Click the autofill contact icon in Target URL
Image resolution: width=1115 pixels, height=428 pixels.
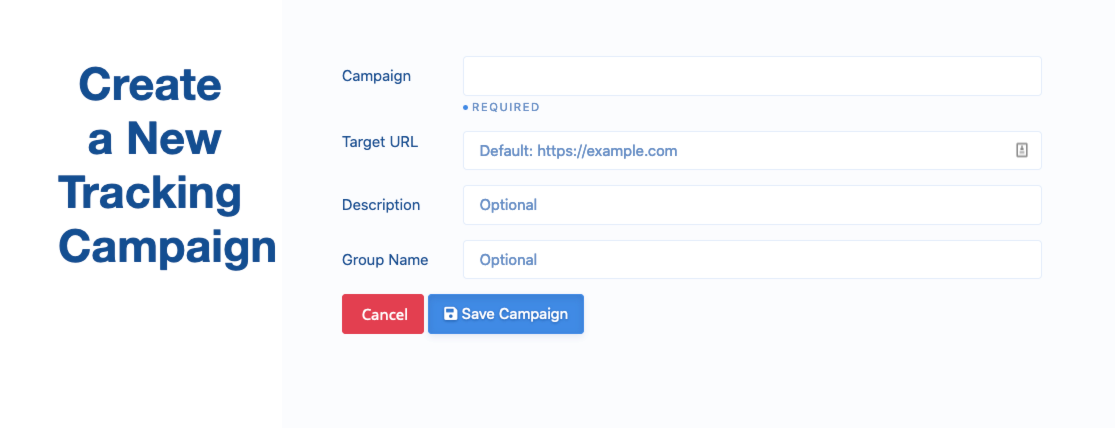point(1022,150)
